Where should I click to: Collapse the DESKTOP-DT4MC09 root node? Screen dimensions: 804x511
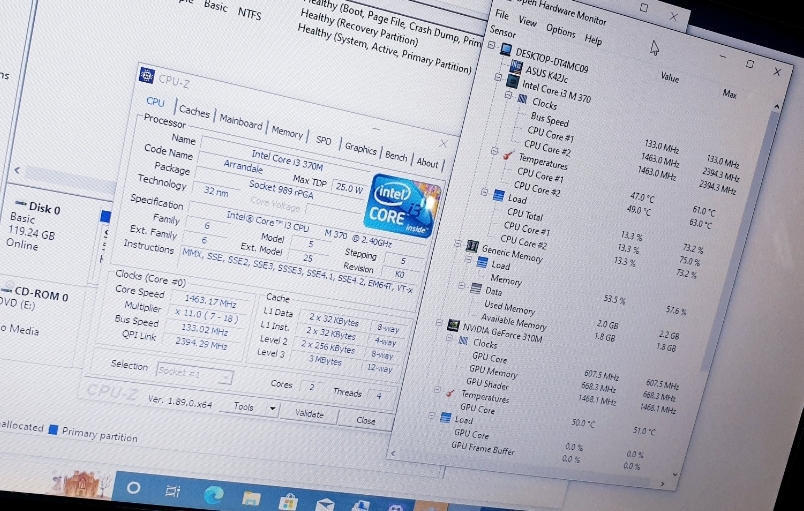tap(493, 46)
